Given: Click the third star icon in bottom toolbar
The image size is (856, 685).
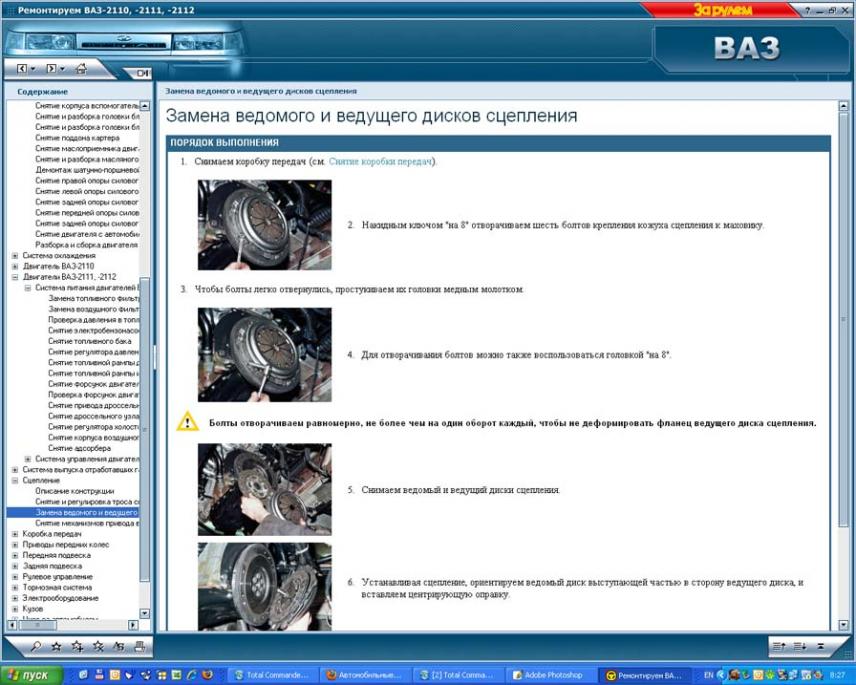Looking at the screenshot, I should click(98, 647).
